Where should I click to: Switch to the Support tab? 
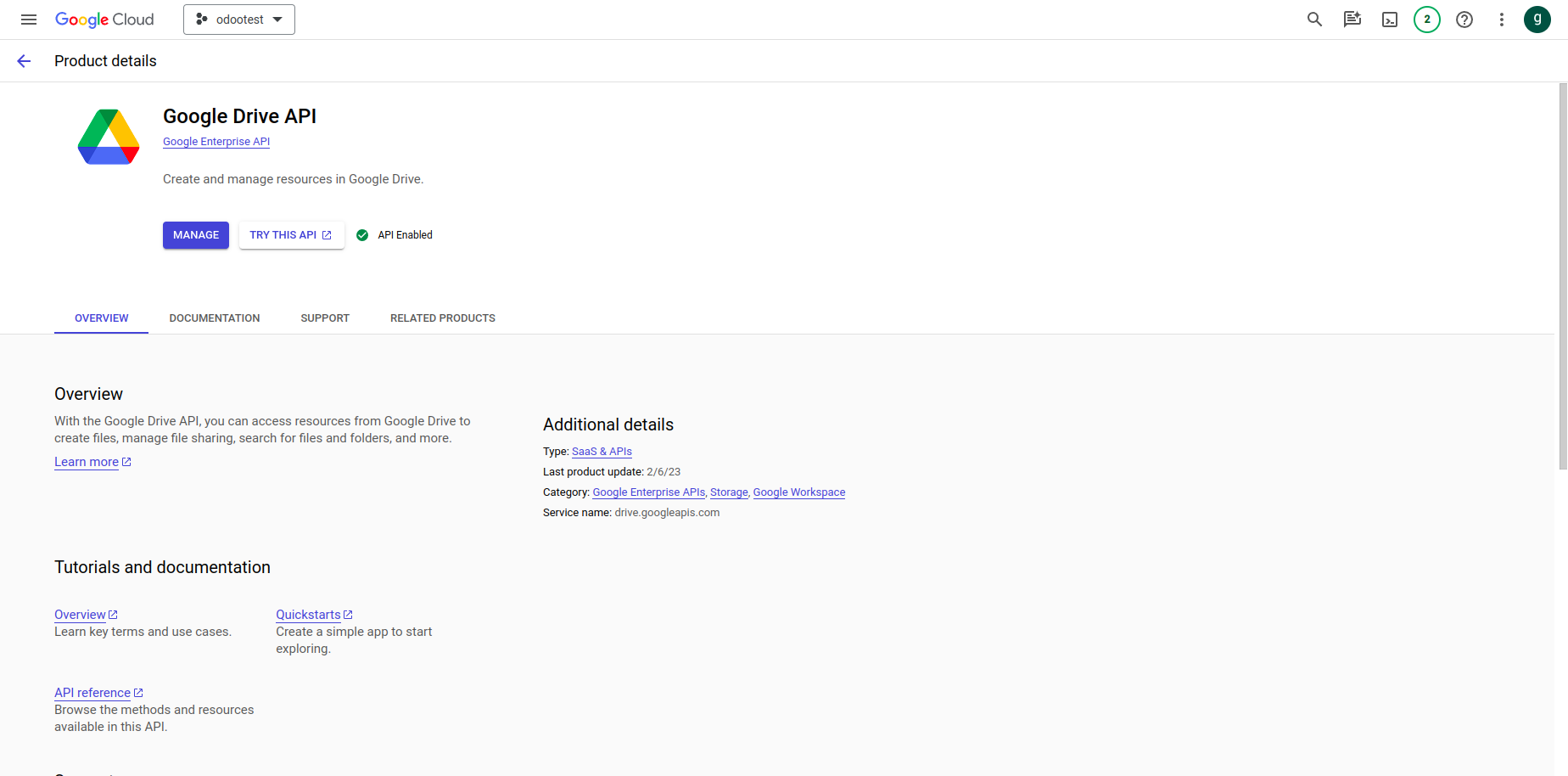pyautogui.click(x=325, y=318)
